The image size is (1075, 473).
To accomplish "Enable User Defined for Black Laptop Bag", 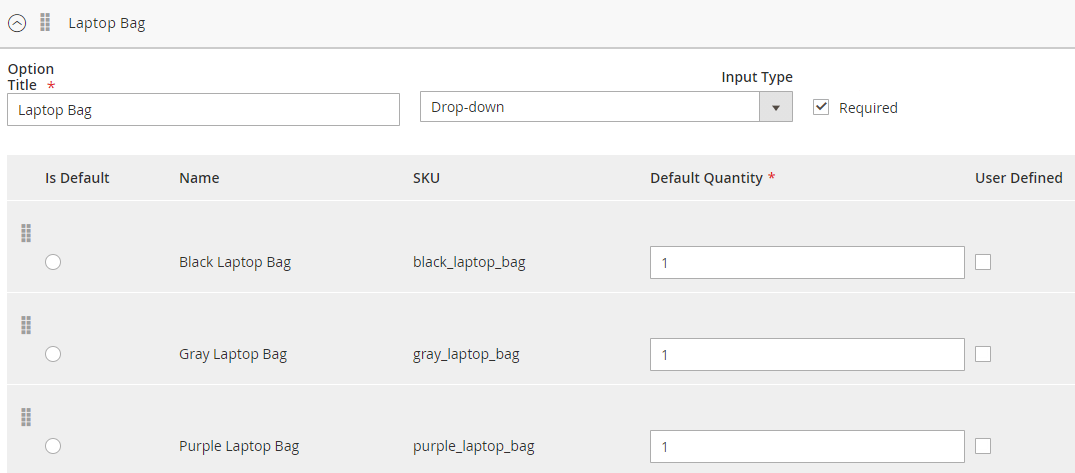I will click(983, 262).
